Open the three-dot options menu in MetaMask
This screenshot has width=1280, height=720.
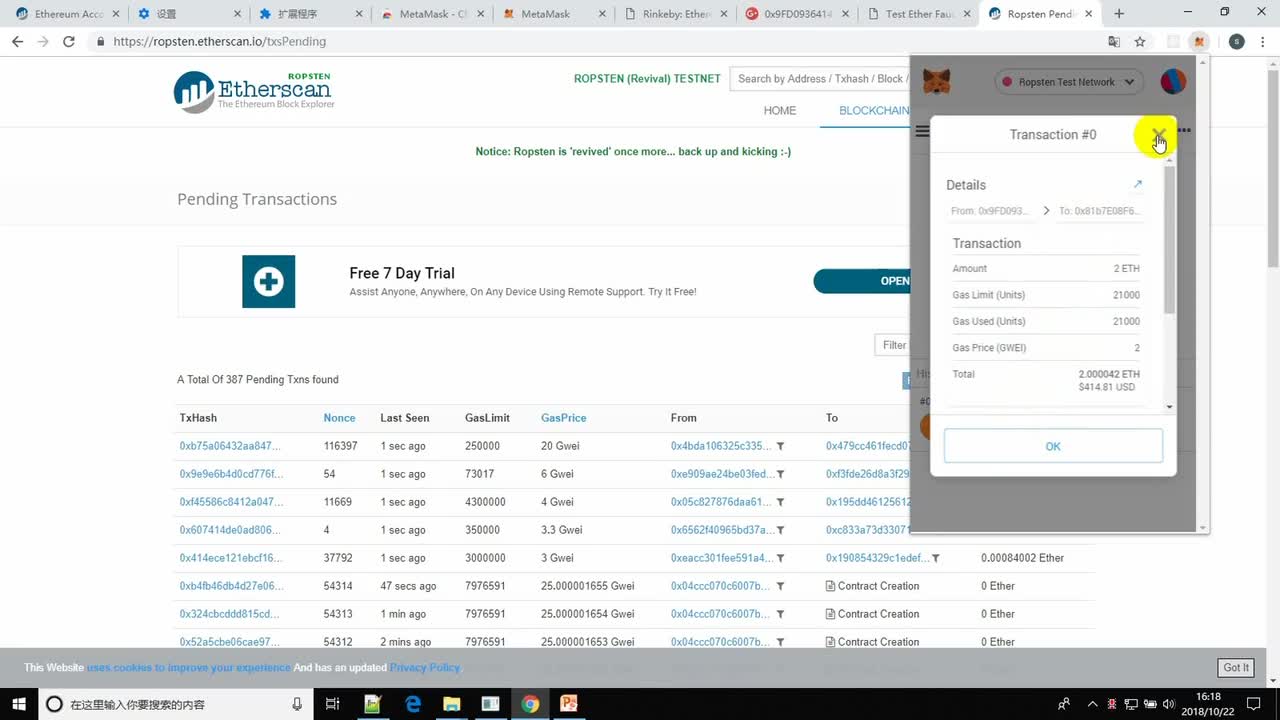coord(1184,131)
